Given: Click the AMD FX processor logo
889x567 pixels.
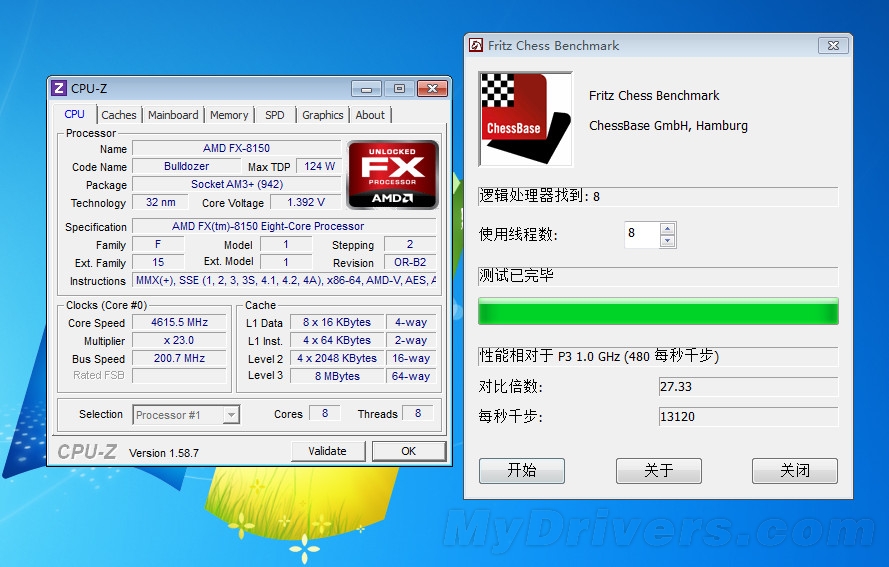Looking at the screenshot, I should click(x=392, y=174).
